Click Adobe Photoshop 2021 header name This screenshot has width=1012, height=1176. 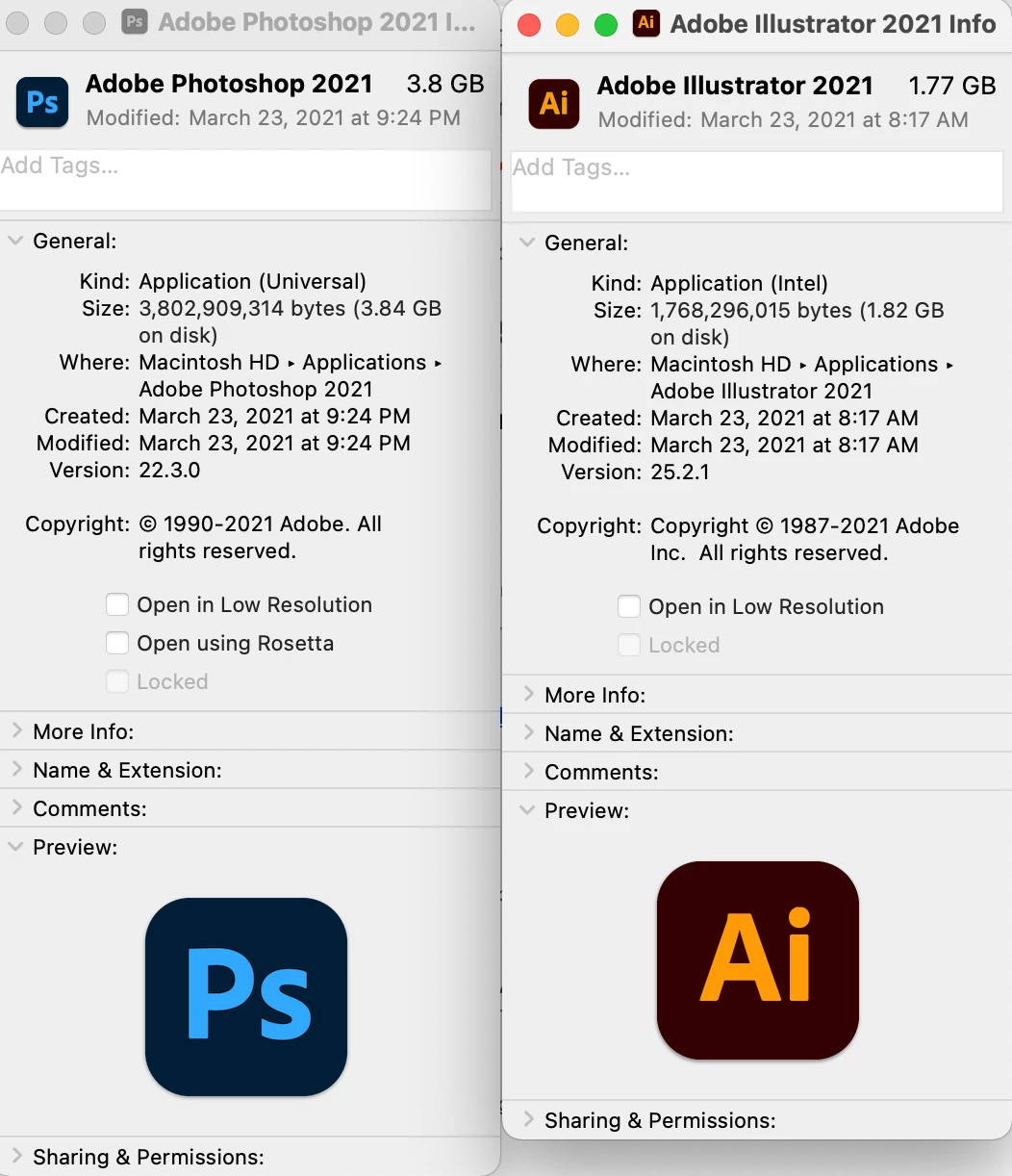229,84
